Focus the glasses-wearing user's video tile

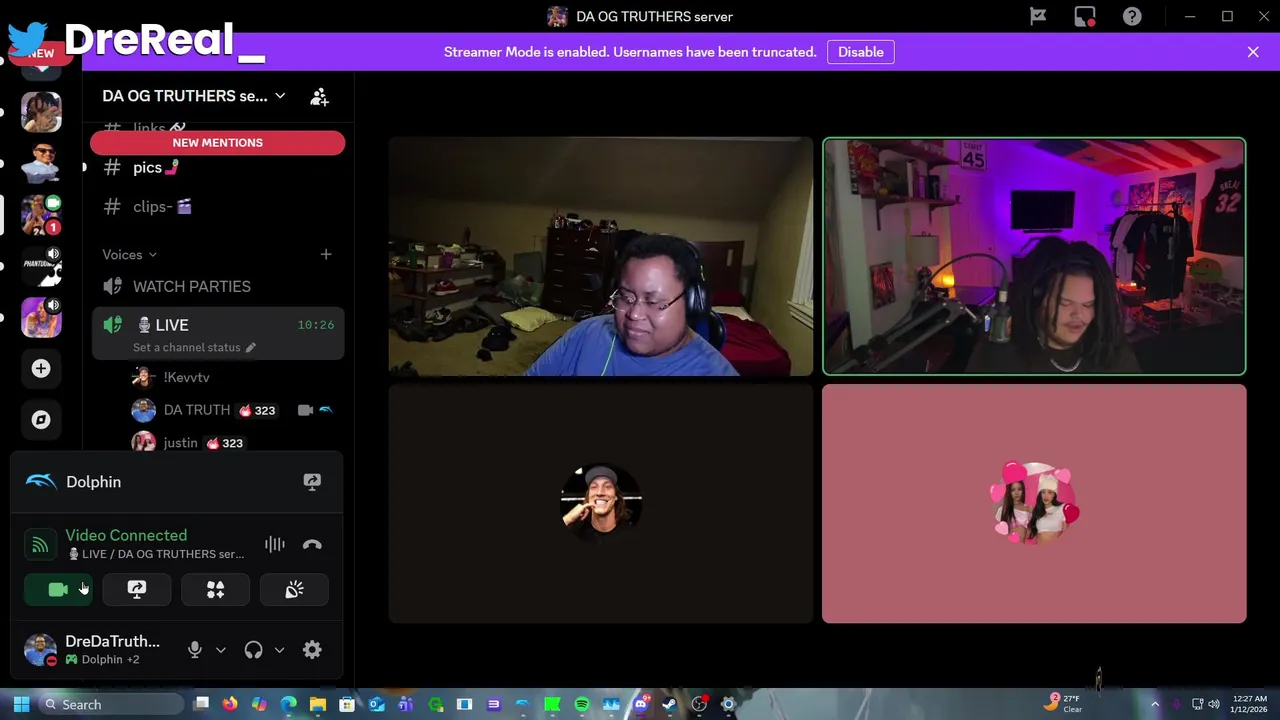(x=600, y=256)
